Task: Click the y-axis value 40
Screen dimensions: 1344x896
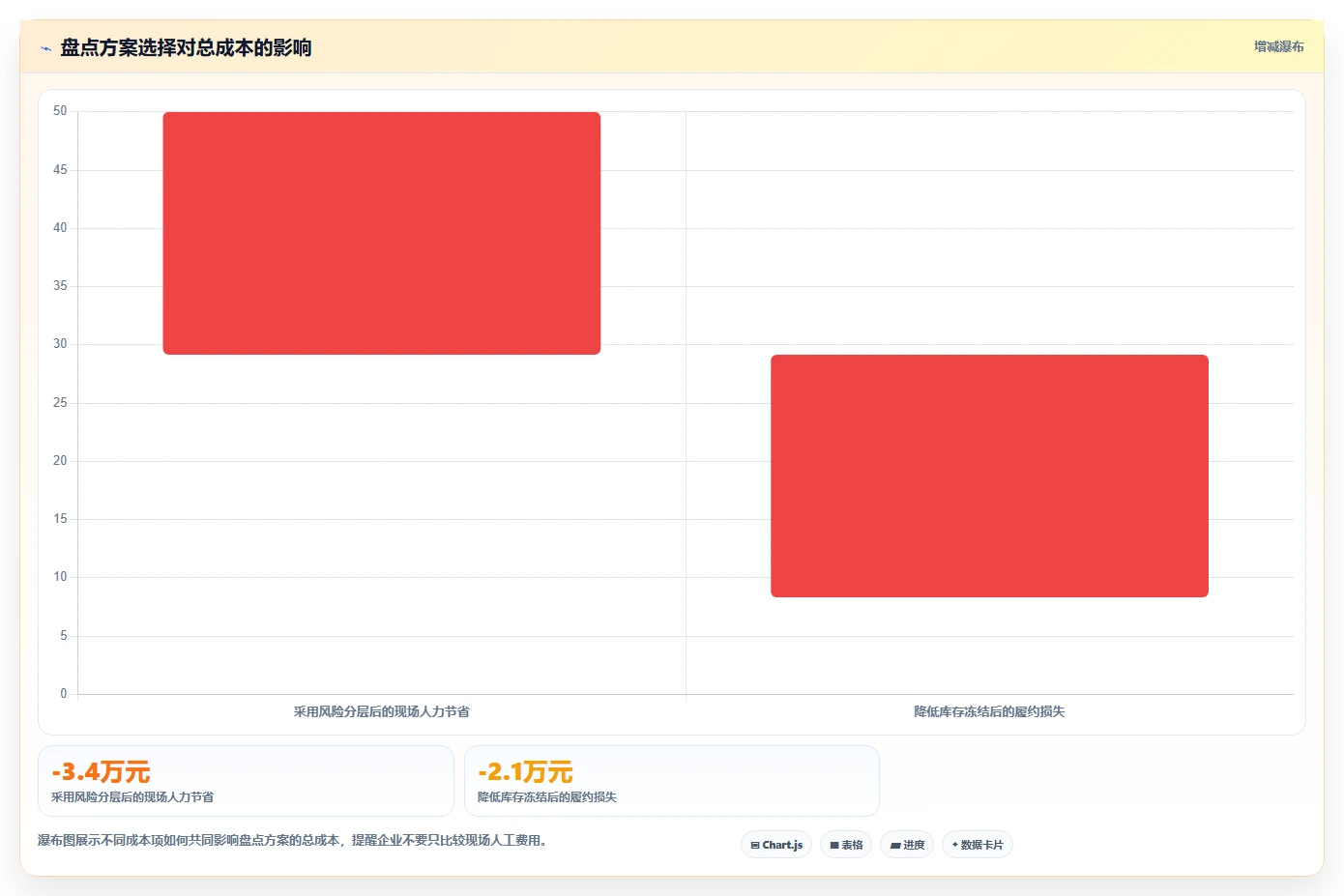Action: [60, 228]
